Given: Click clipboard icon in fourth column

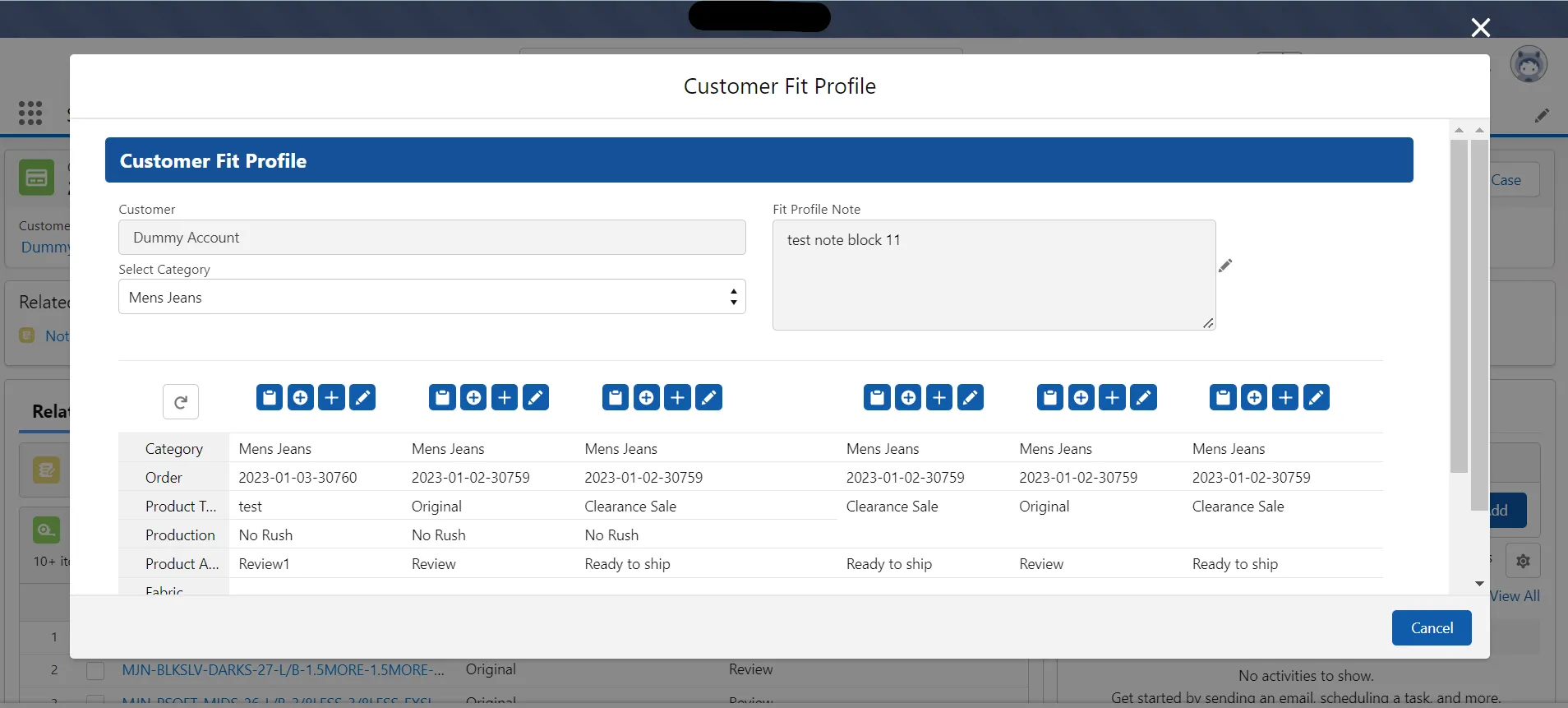Looking at the screenshot, I should (877, 398).
